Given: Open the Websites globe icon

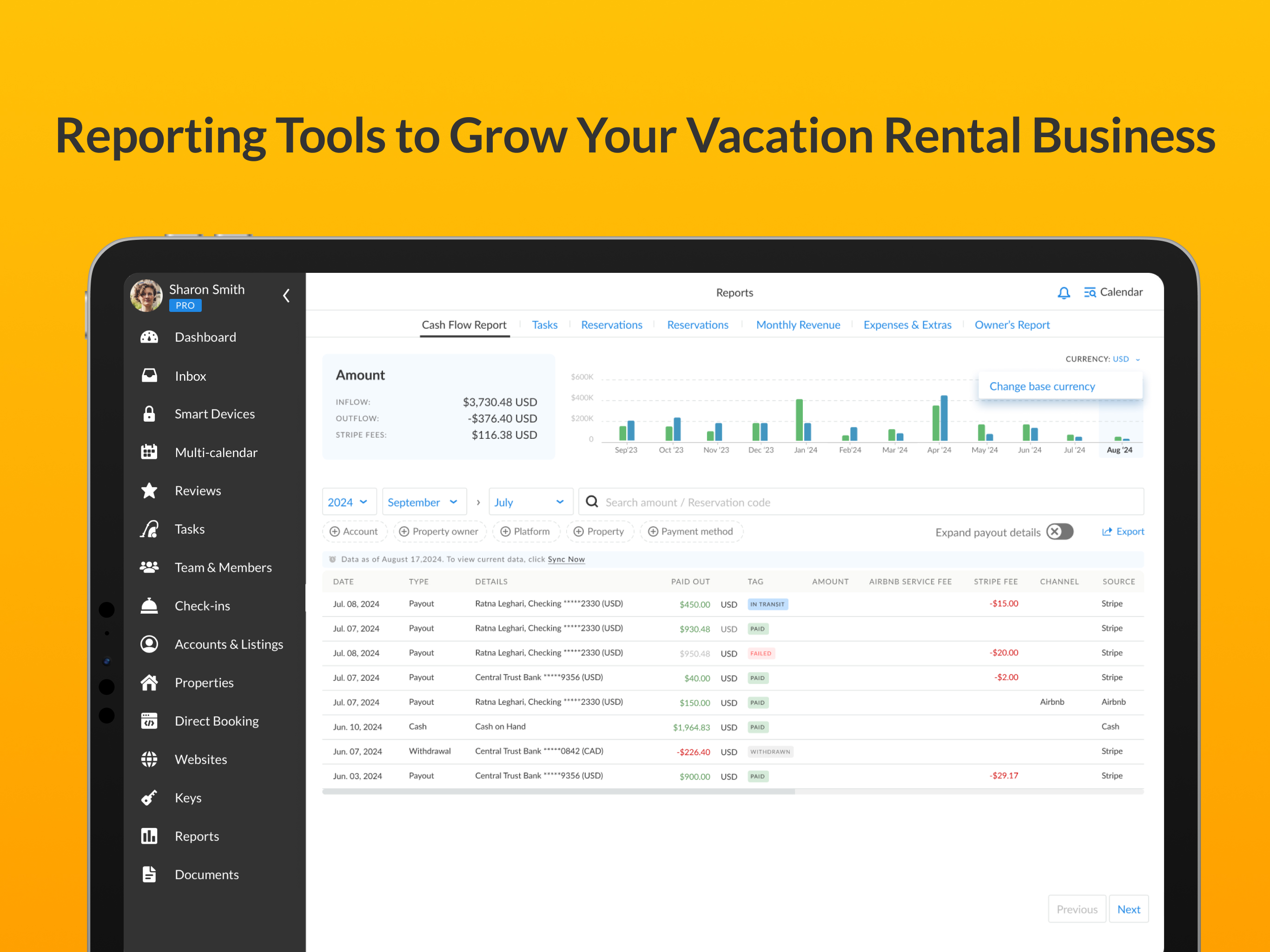Looking at the screenshot, I should point(149,759).
